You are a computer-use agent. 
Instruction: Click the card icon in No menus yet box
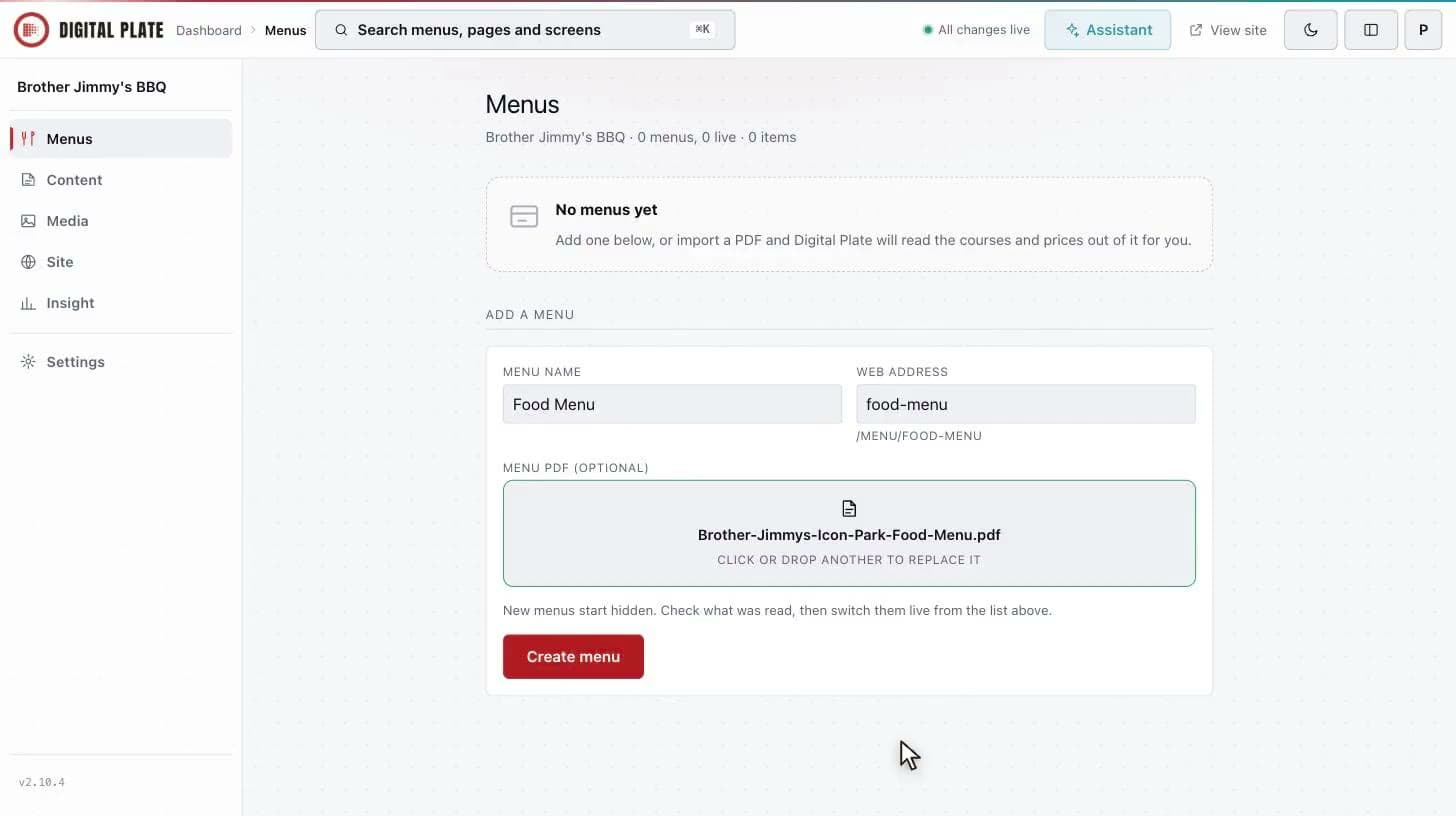click(524, 216)
